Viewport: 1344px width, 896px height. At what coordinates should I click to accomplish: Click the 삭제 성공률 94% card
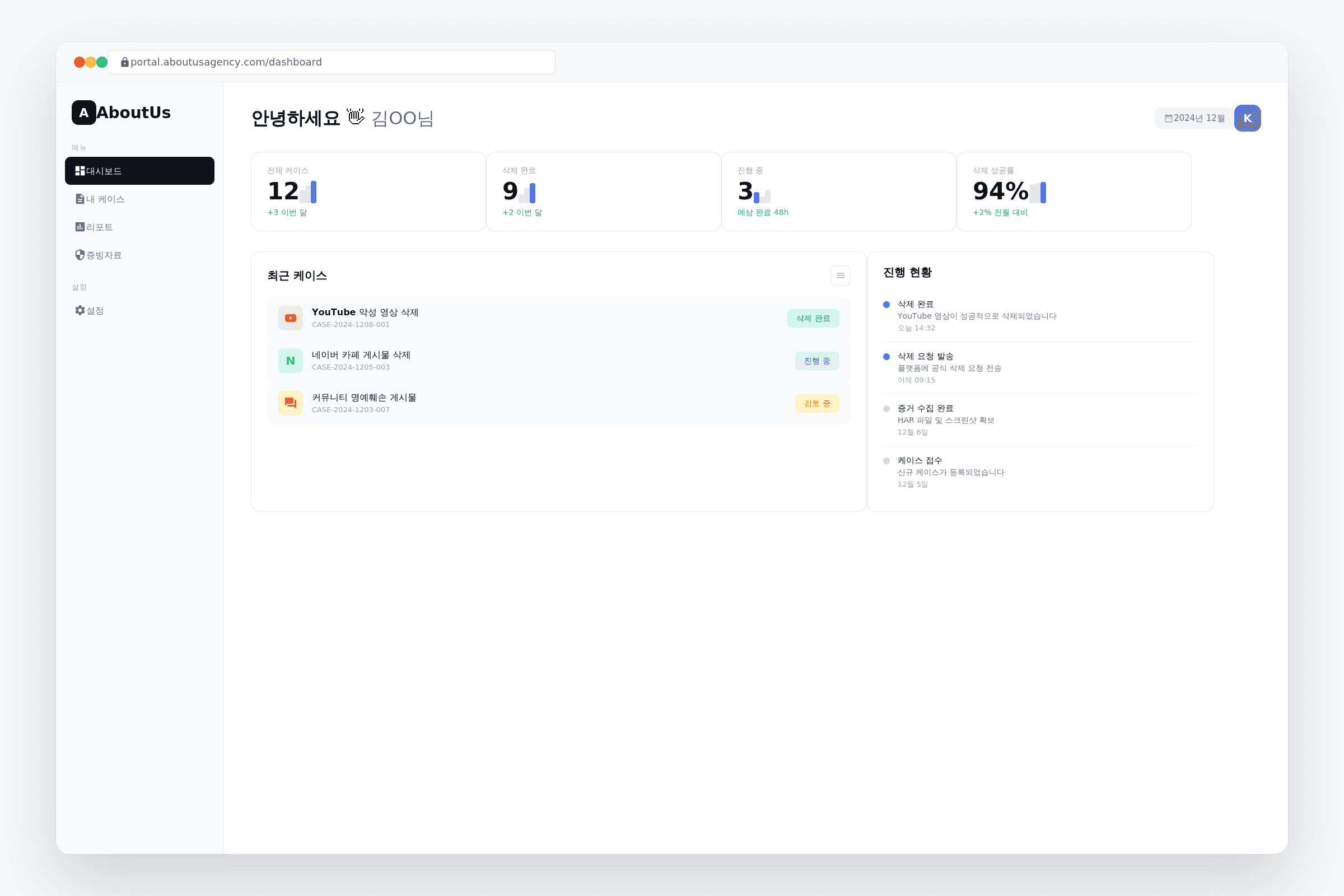tap(1073, 192)
